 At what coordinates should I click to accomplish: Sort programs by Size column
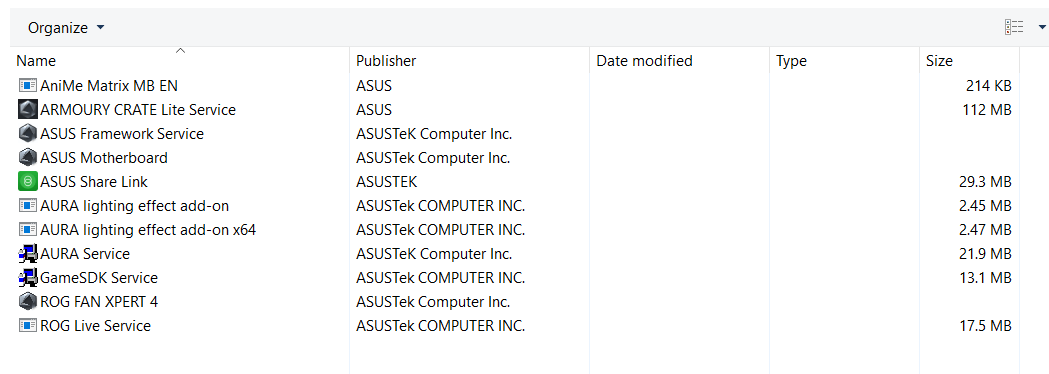pos(970,61)
